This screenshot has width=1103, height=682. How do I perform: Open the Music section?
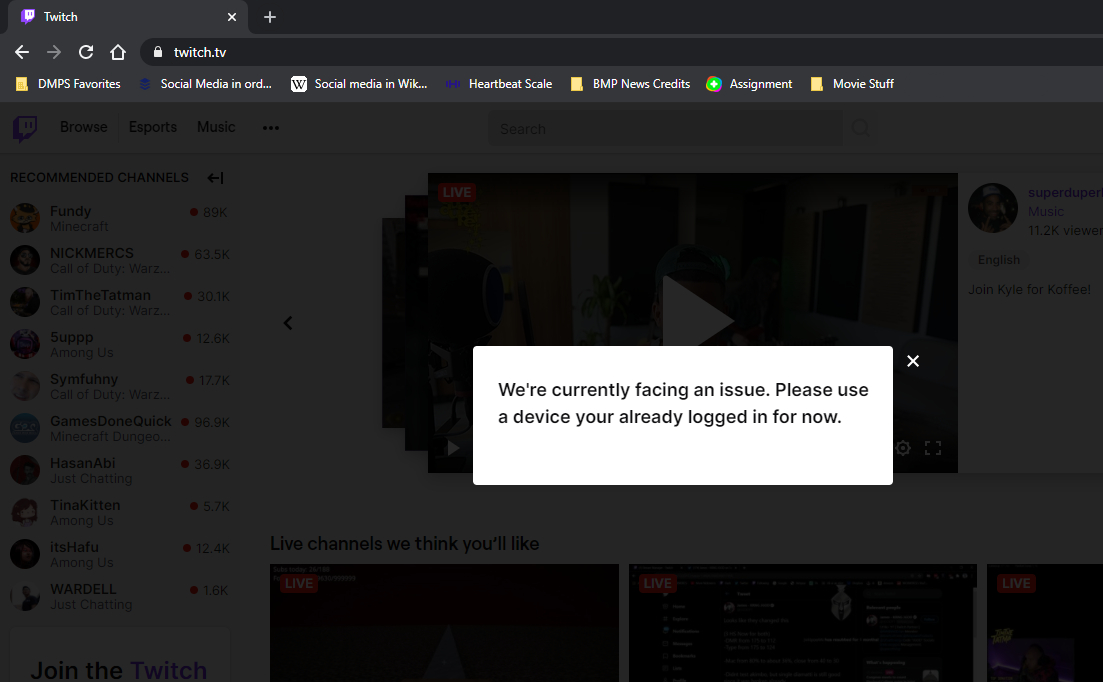pos(216,127)
